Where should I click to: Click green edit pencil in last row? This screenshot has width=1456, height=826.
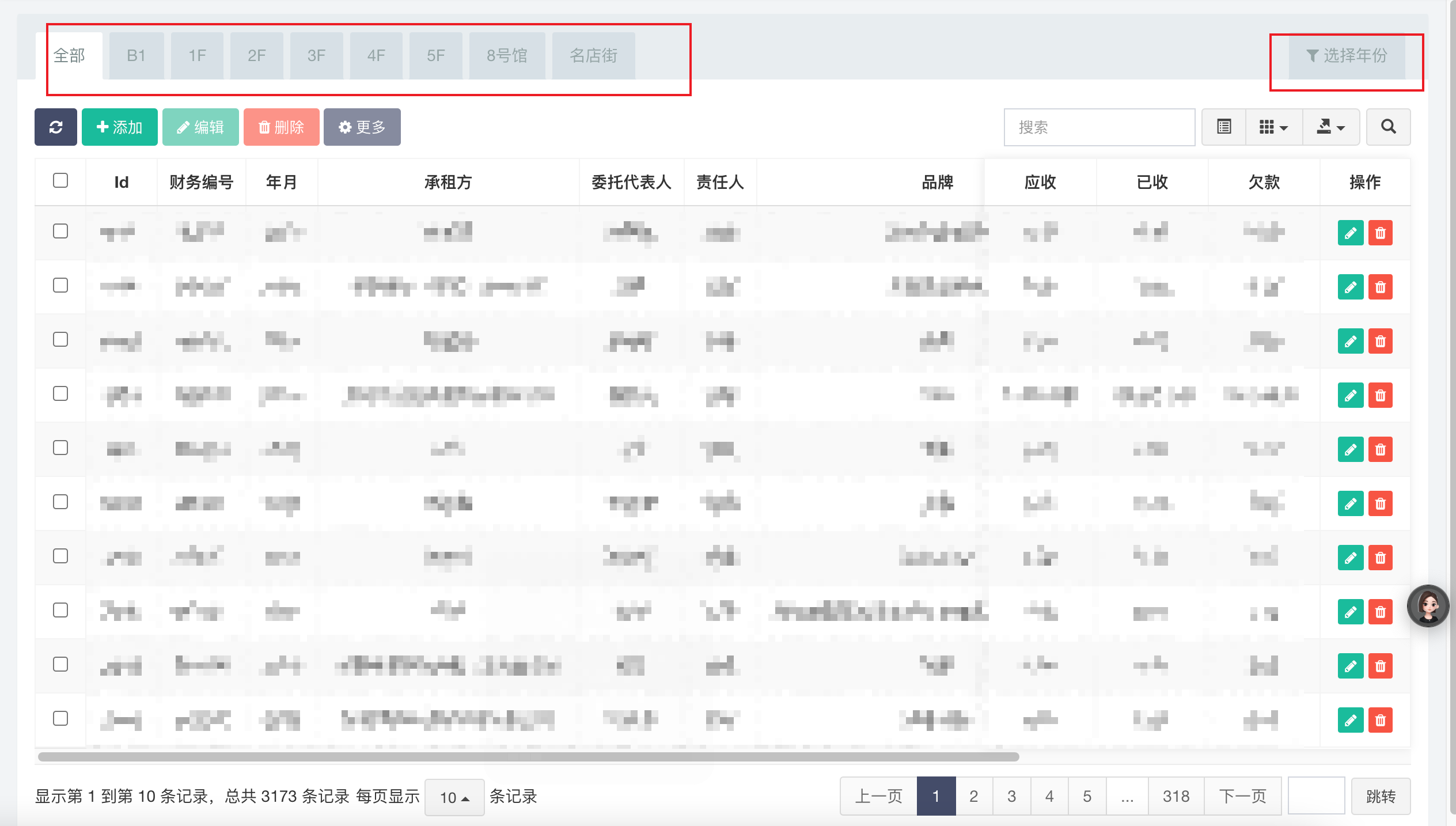tap(1350, 720)
